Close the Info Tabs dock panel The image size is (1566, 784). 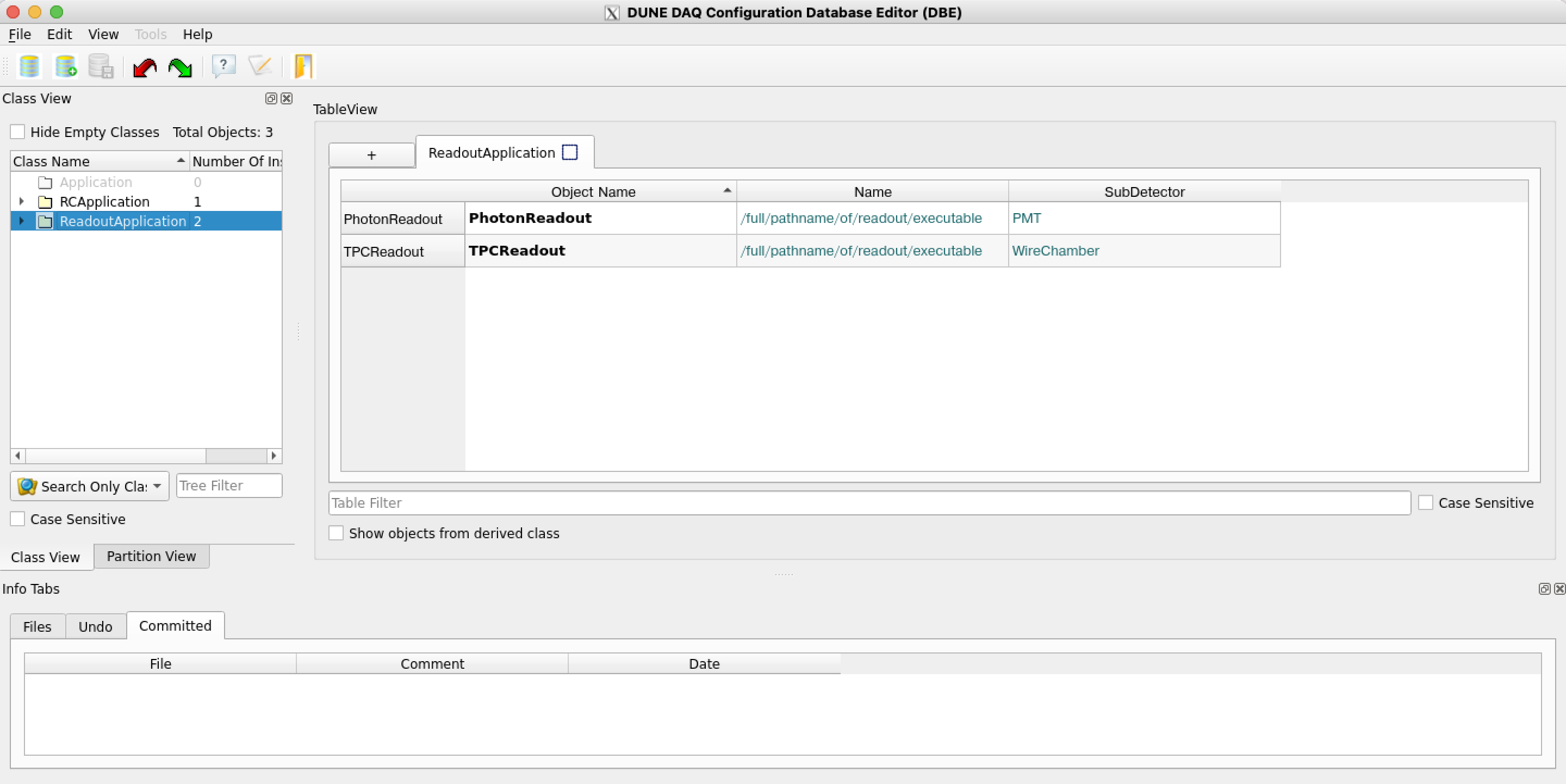pyautogui.click(x=1560, y=588)
